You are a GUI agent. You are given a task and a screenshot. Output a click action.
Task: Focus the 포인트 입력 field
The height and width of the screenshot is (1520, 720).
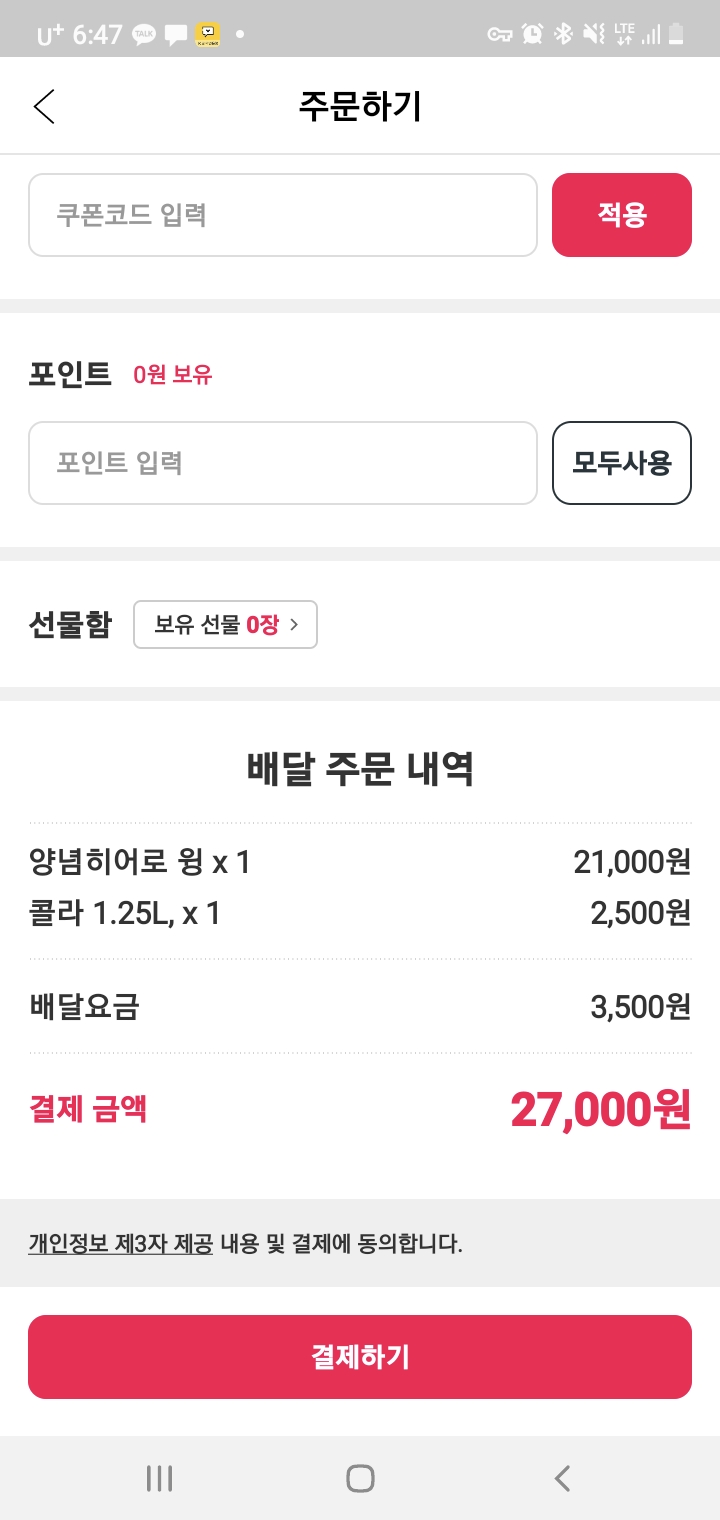point(283,463)
